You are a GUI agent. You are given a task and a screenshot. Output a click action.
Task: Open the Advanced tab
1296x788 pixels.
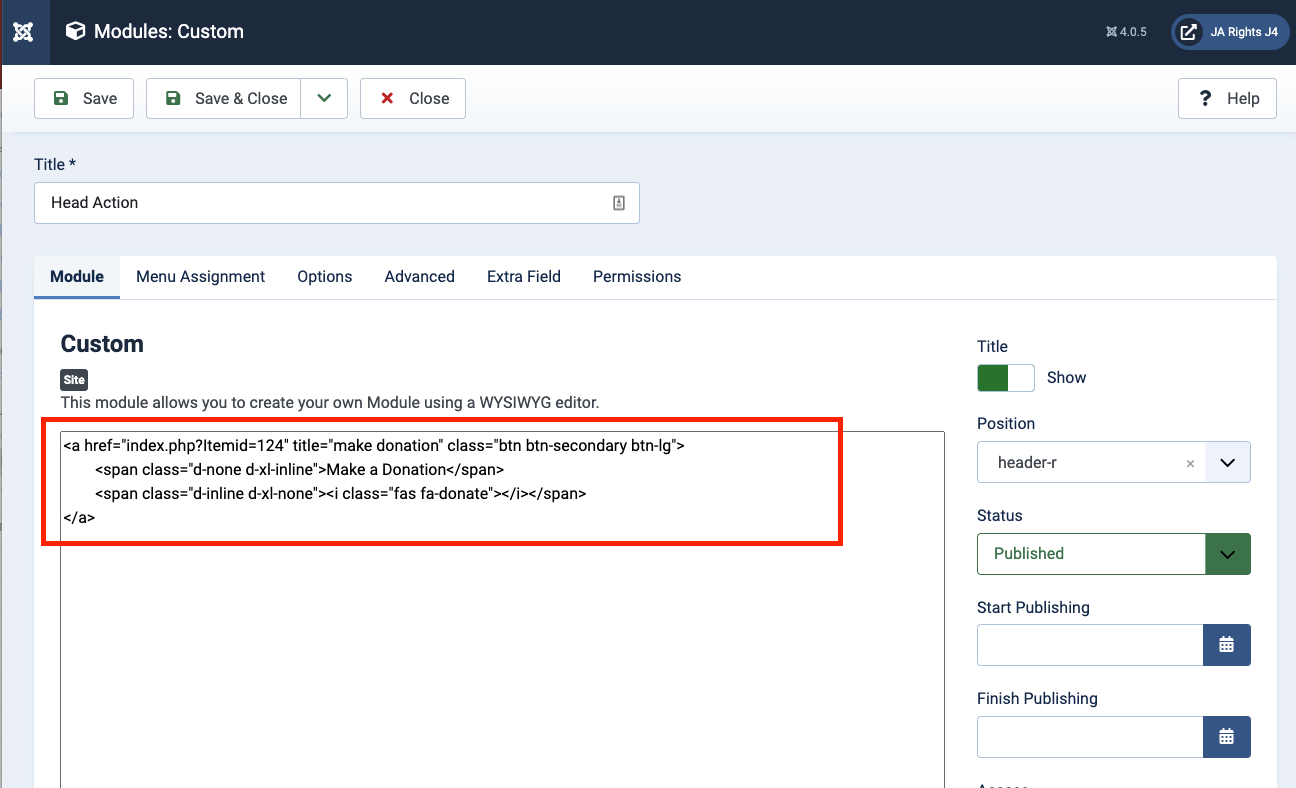[420, 277]
